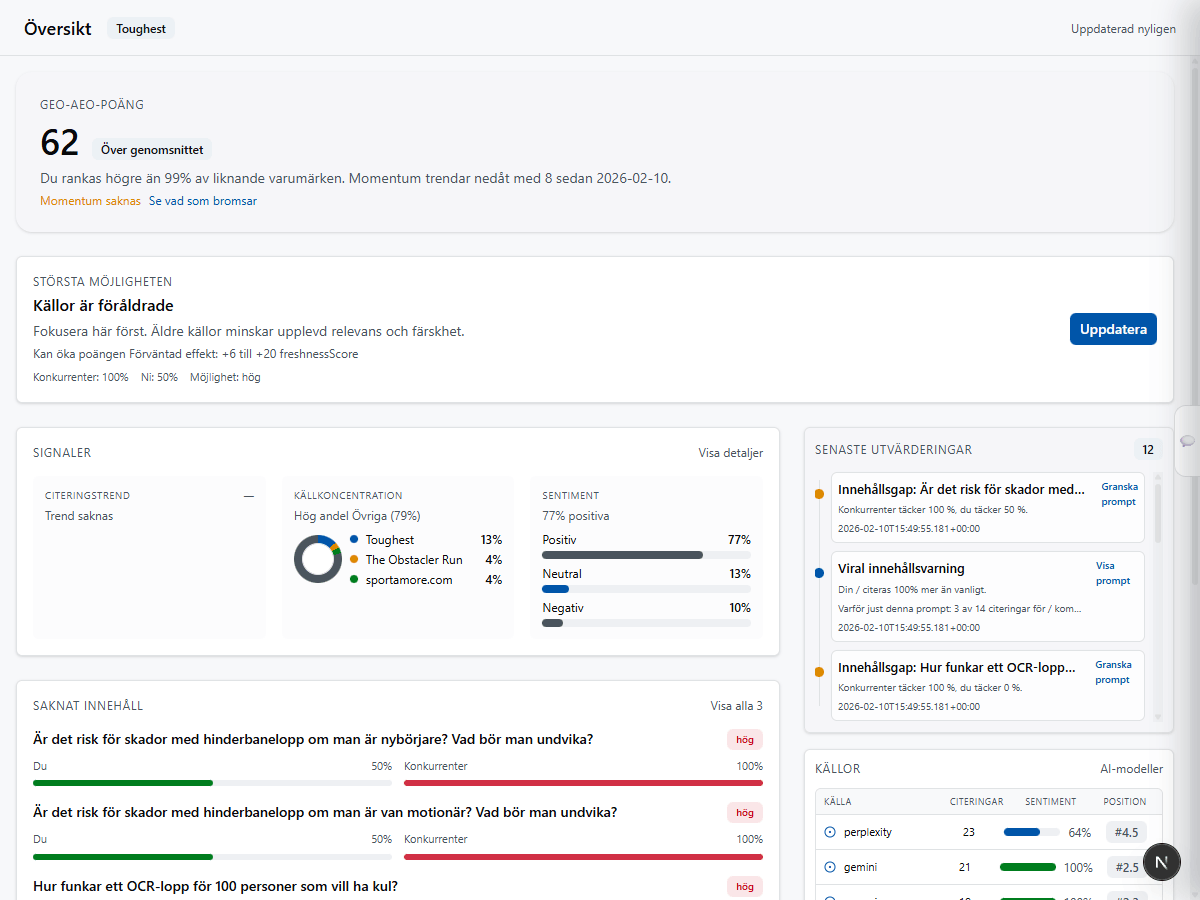Expand the missing content with Visa alla 3
The image size is (1200, 900).
click(735, 705)
